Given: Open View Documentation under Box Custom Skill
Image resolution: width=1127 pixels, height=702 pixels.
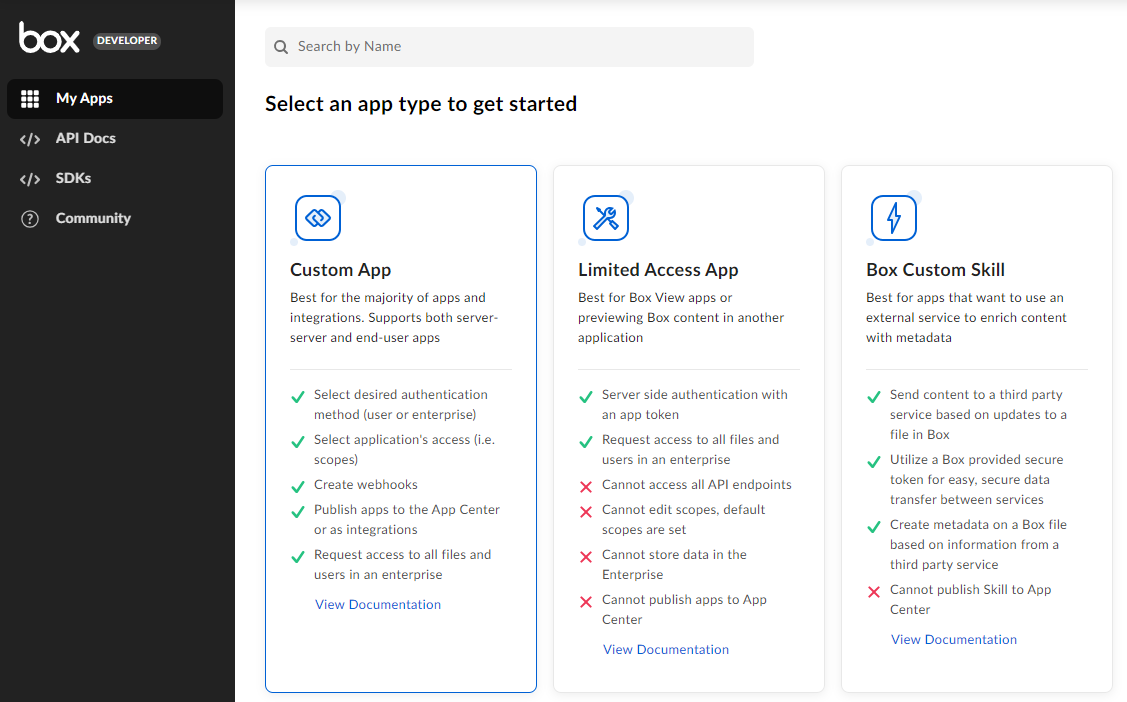Looking at the screenshot, I should (954, 640).
